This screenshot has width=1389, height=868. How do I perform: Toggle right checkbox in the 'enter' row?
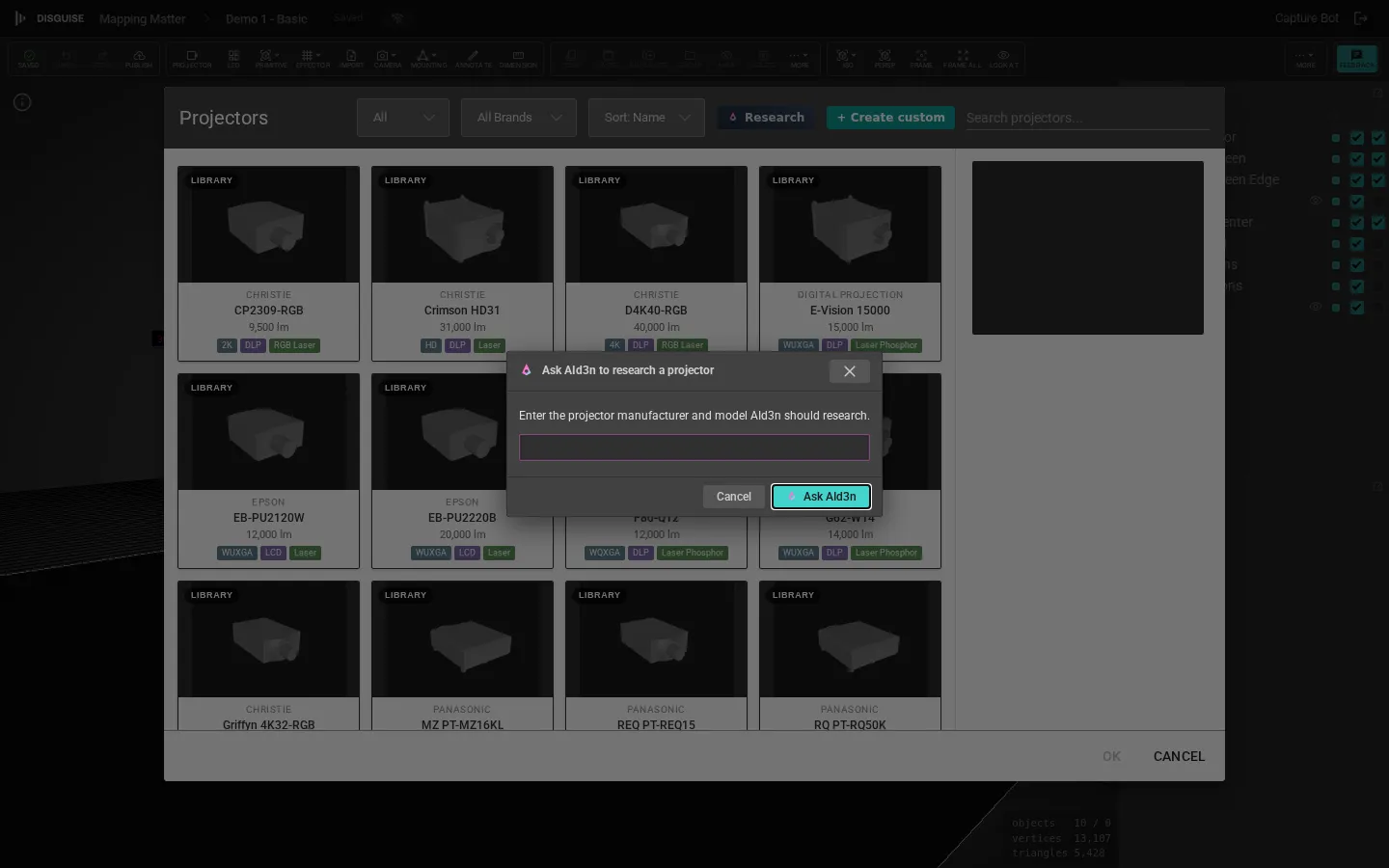point(1378,223)
